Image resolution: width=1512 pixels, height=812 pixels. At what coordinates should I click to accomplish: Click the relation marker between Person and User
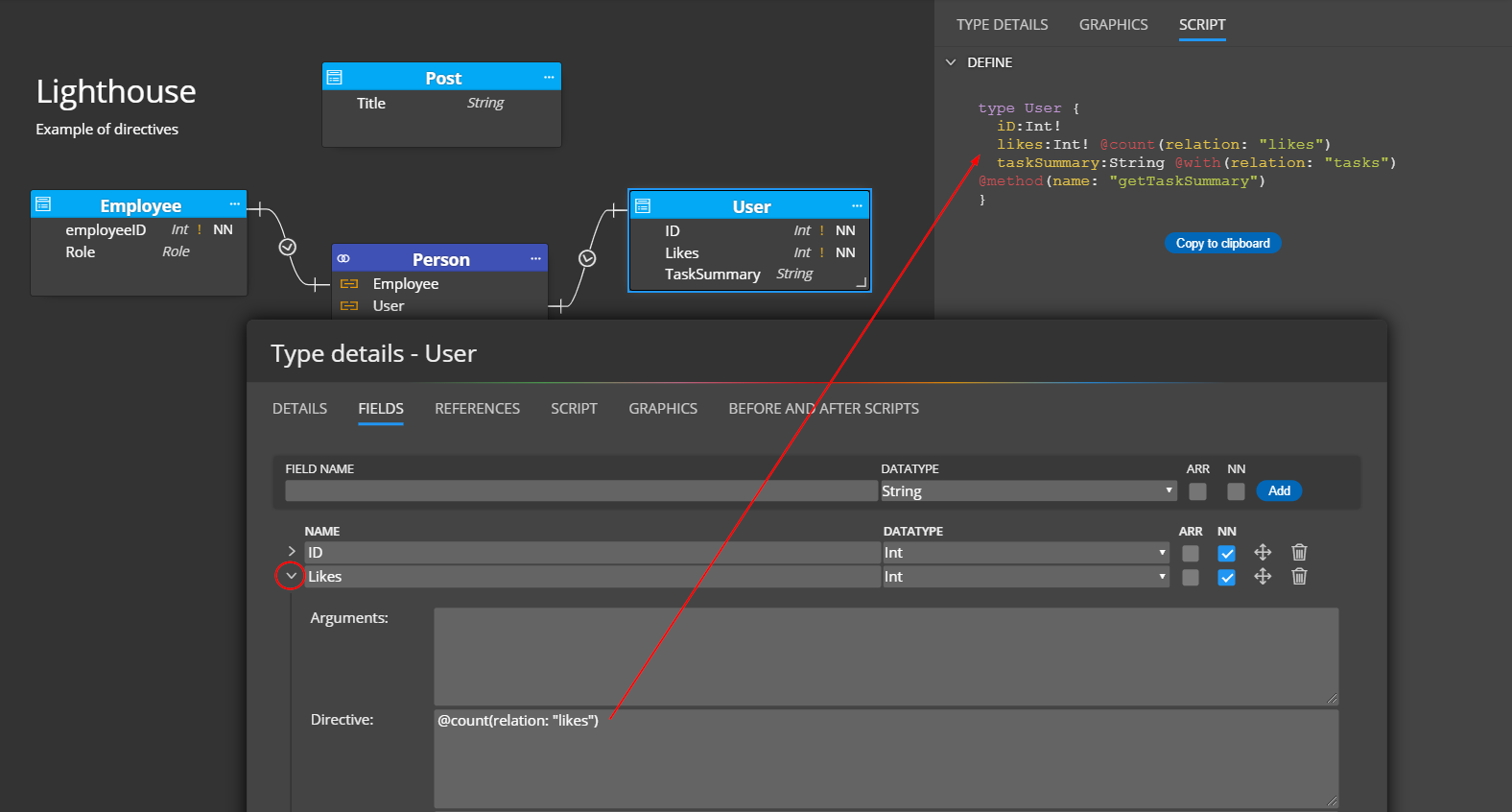point(587,258)
